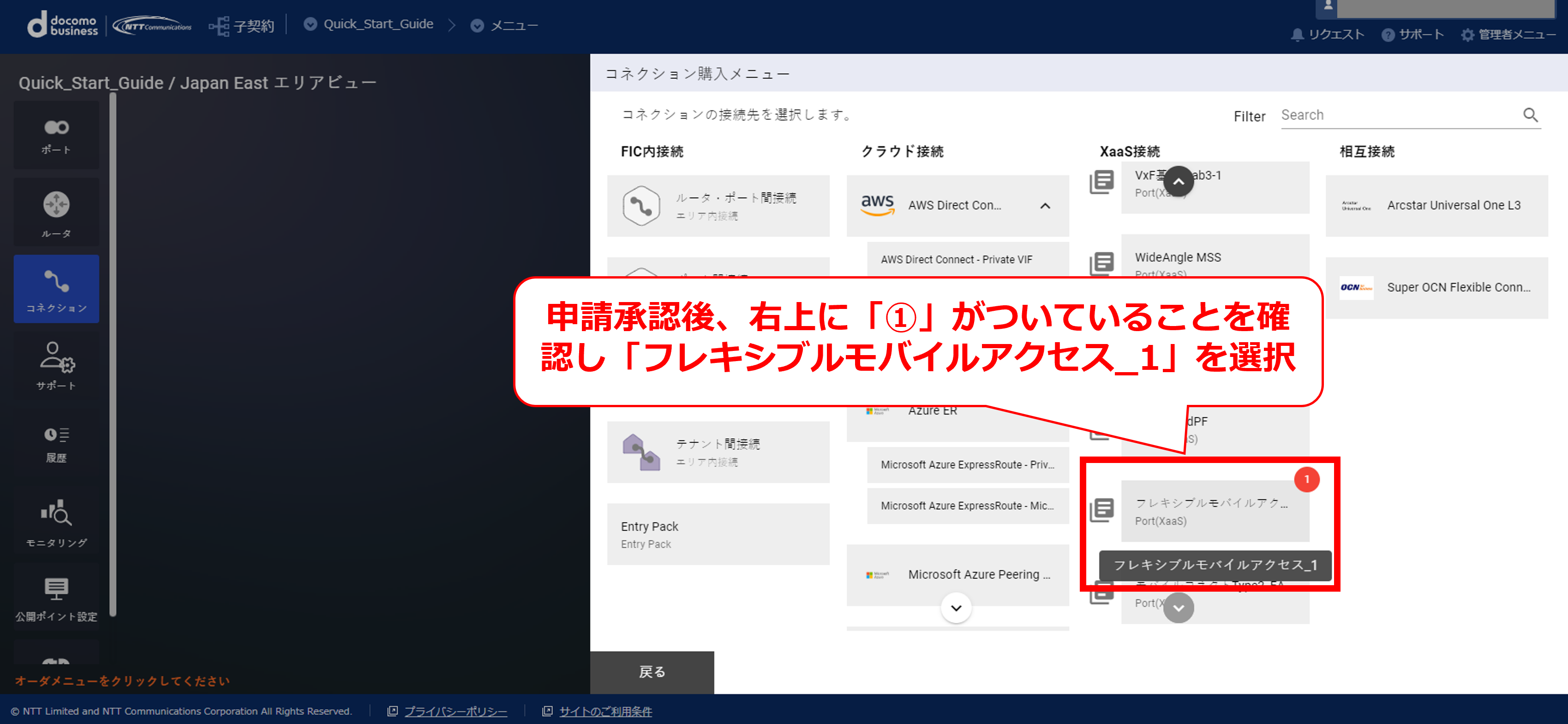Click the docomo business logo

tap(63, 24)
